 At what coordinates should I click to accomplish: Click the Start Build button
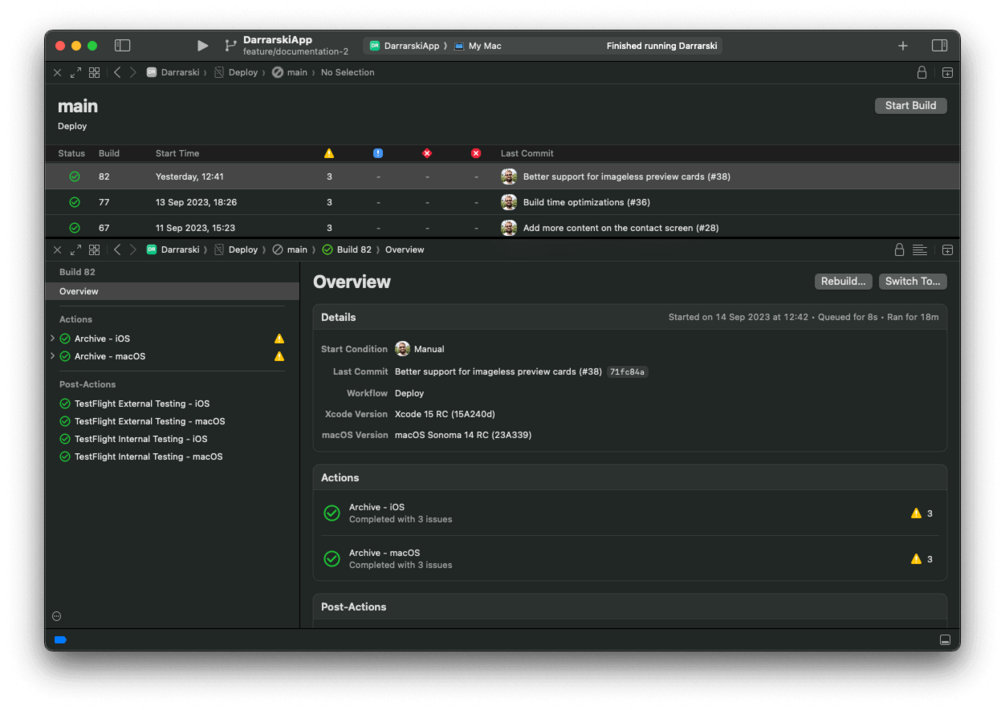click(910, 106)
